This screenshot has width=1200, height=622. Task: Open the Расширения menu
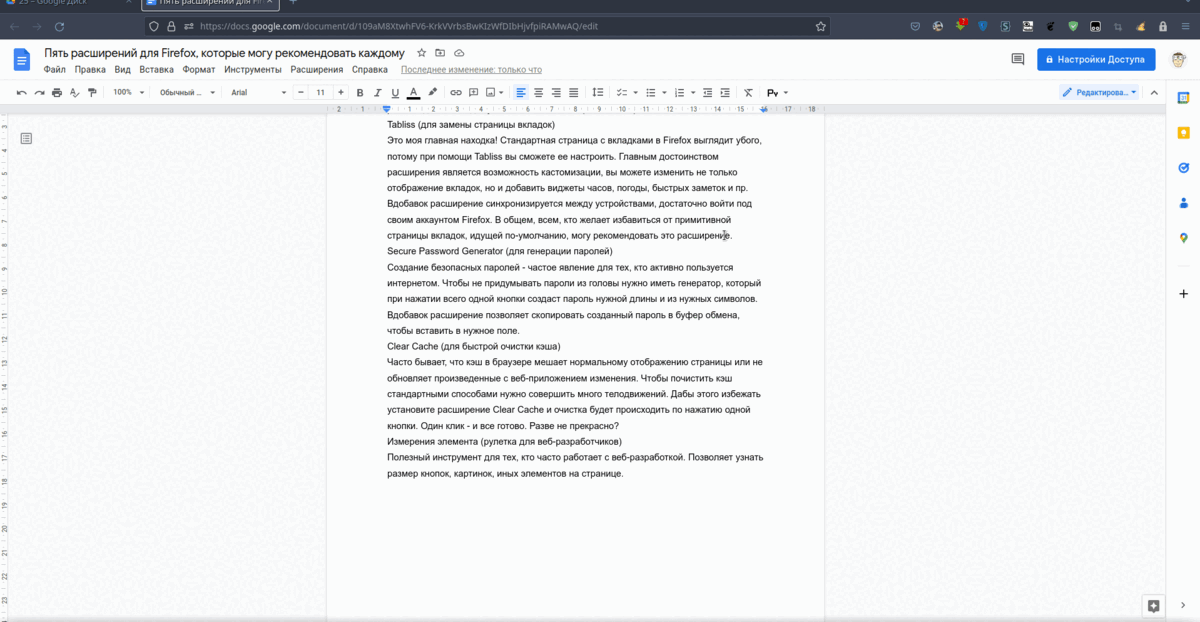pyautogui.click(x=317, y=70)
